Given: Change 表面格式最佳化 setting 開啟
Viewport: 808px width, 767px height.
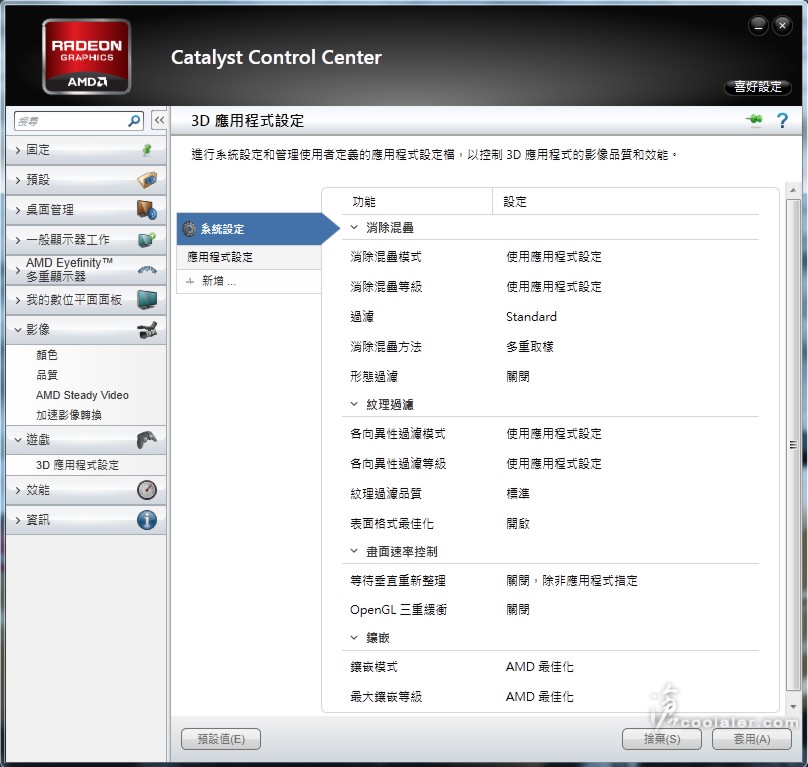Looking at the screenshot, I should [x=518, y=523].
